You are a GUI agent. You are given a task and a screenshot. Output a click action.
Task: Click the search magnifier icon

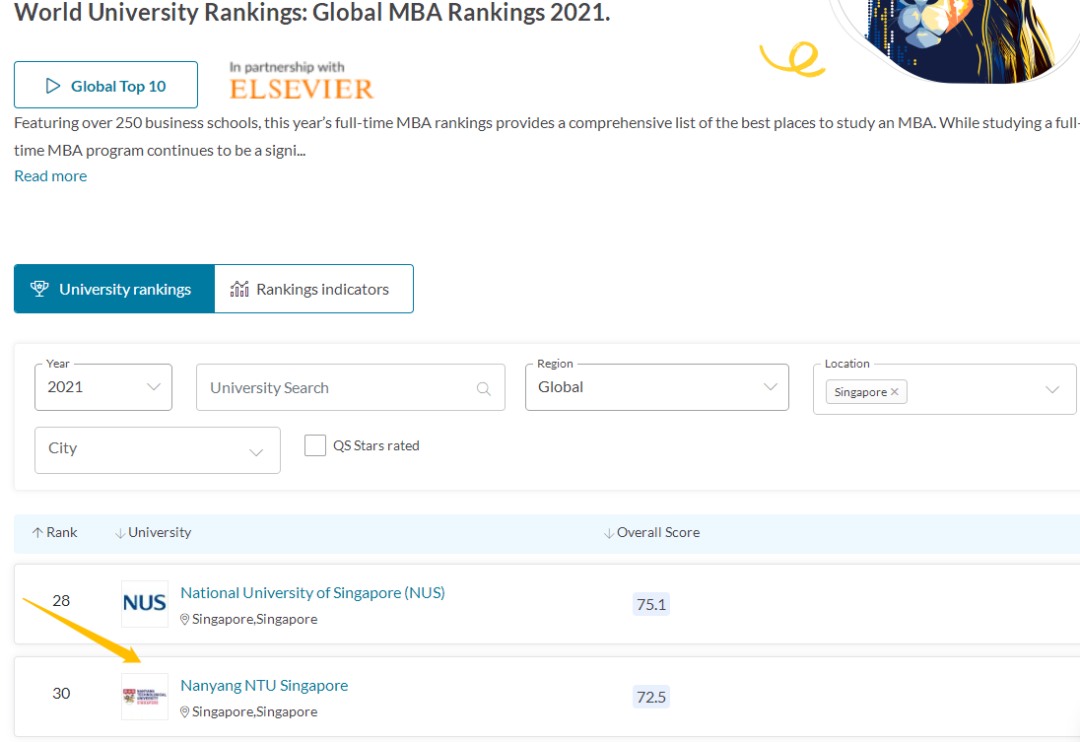[x=484, y=389]
